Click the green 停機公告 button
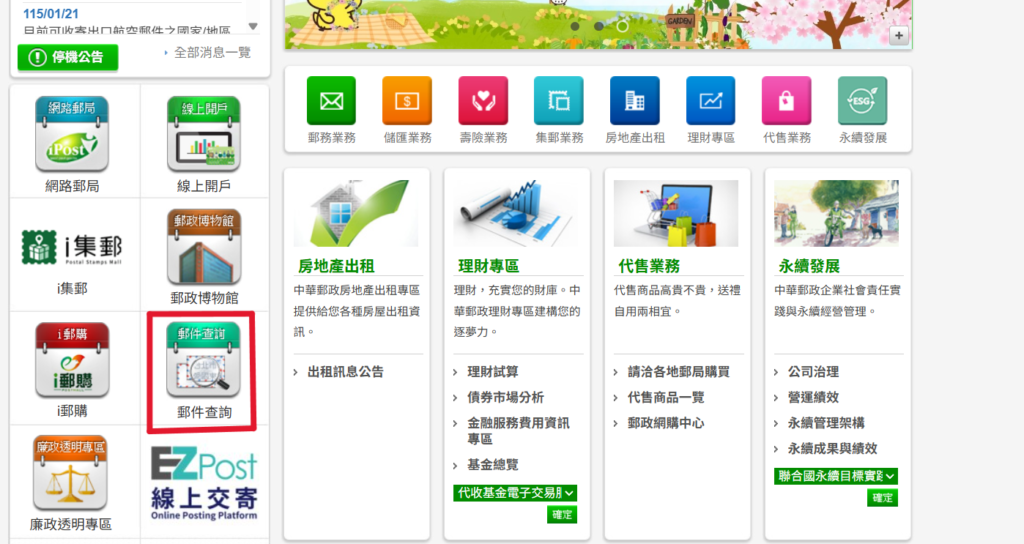The height and width of the screenshot is (544, 1024). [68, 57]
